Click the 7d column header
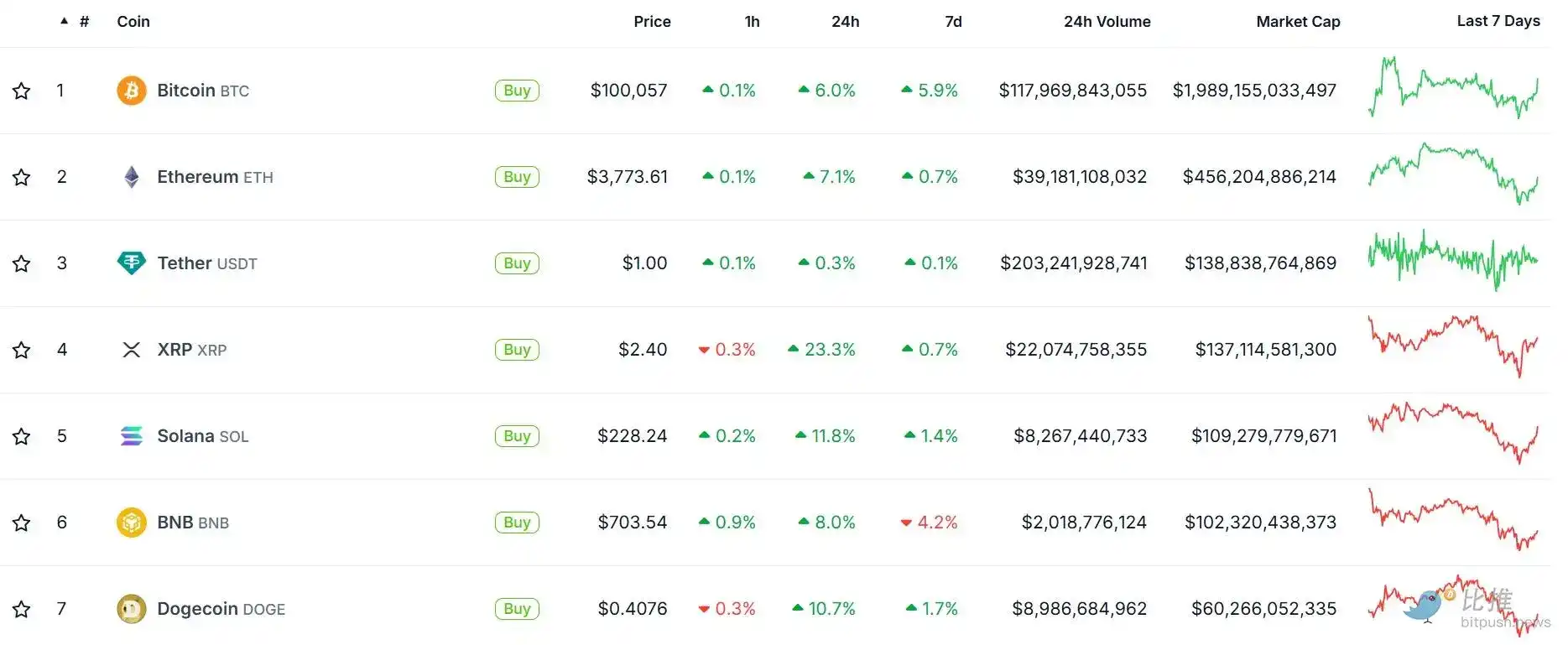The height and width of the screenshot is (645, 1568). [953, 22]
